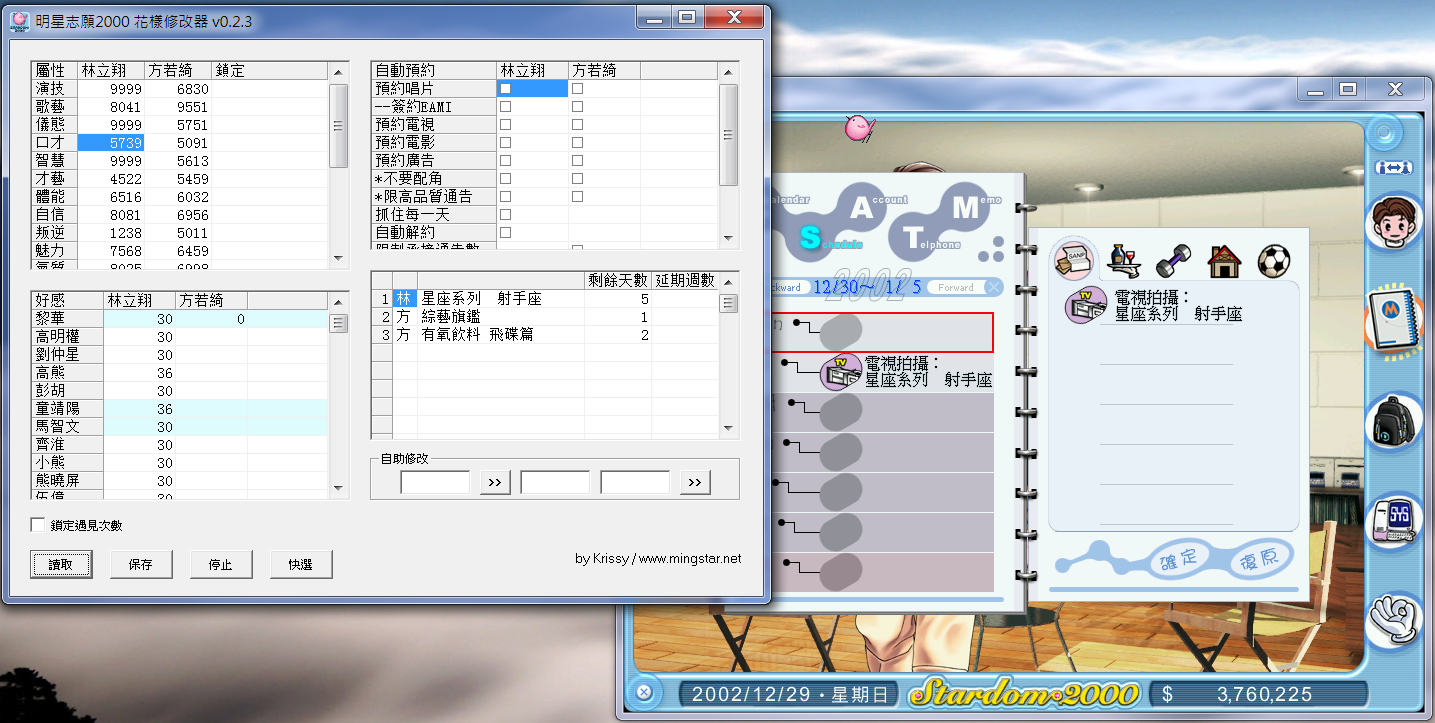Click the middle input field in 自助修改
This screenshot has height=723, width=1435.
pos(555,483)
